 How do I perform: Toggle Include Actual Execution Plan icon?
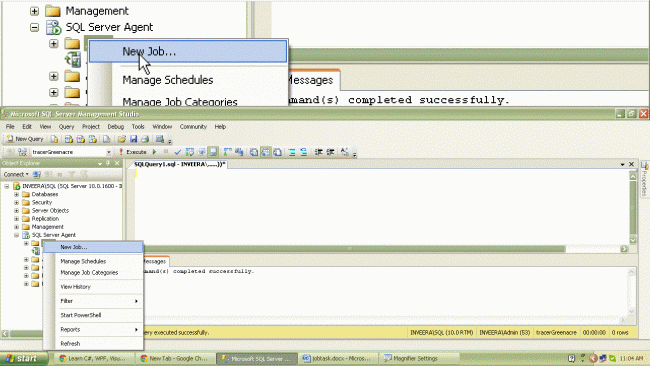coord(228,152)
